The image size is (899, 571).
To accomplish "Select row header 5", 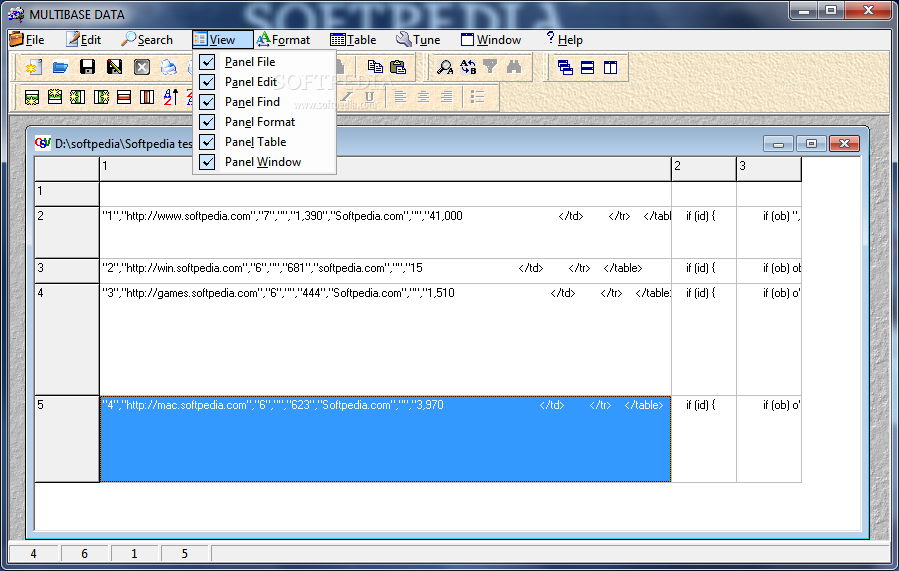I will [x=67, y=439].
